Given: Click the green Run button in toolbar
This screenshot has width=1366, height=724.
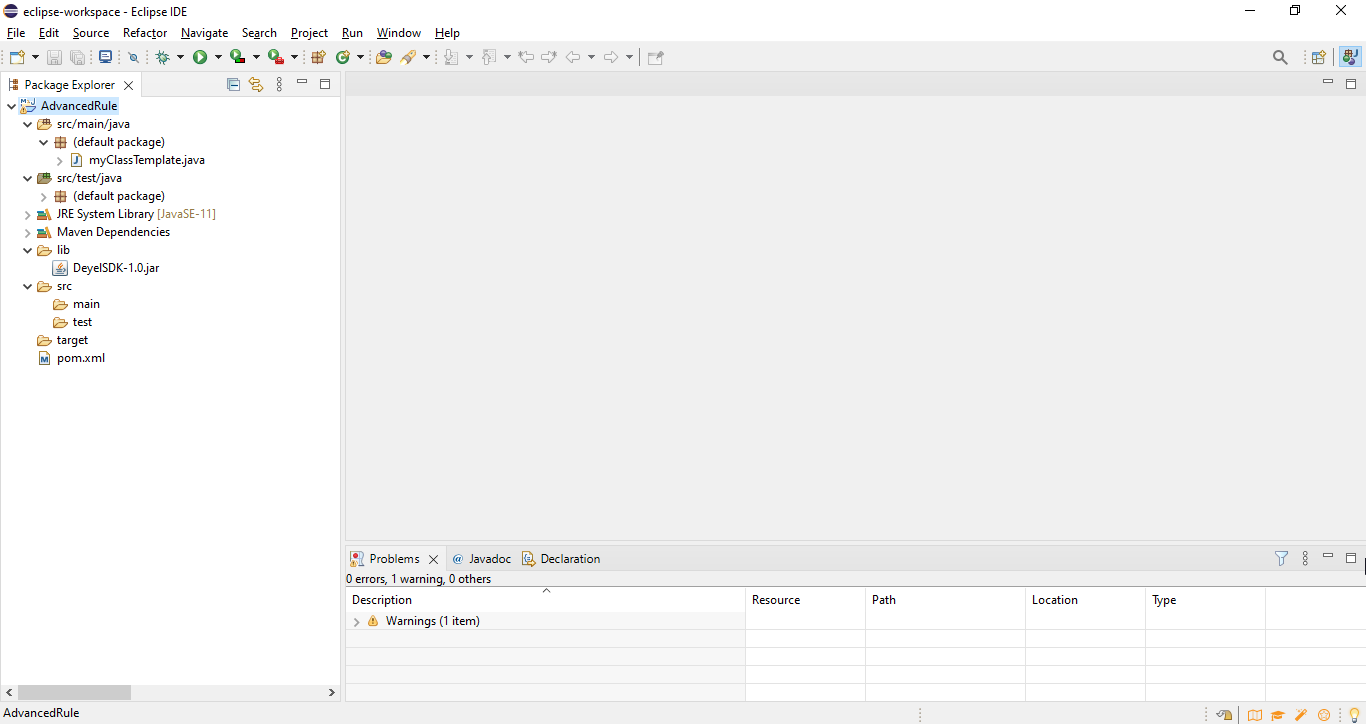Looking at the screenshot, I should [200, 57].
